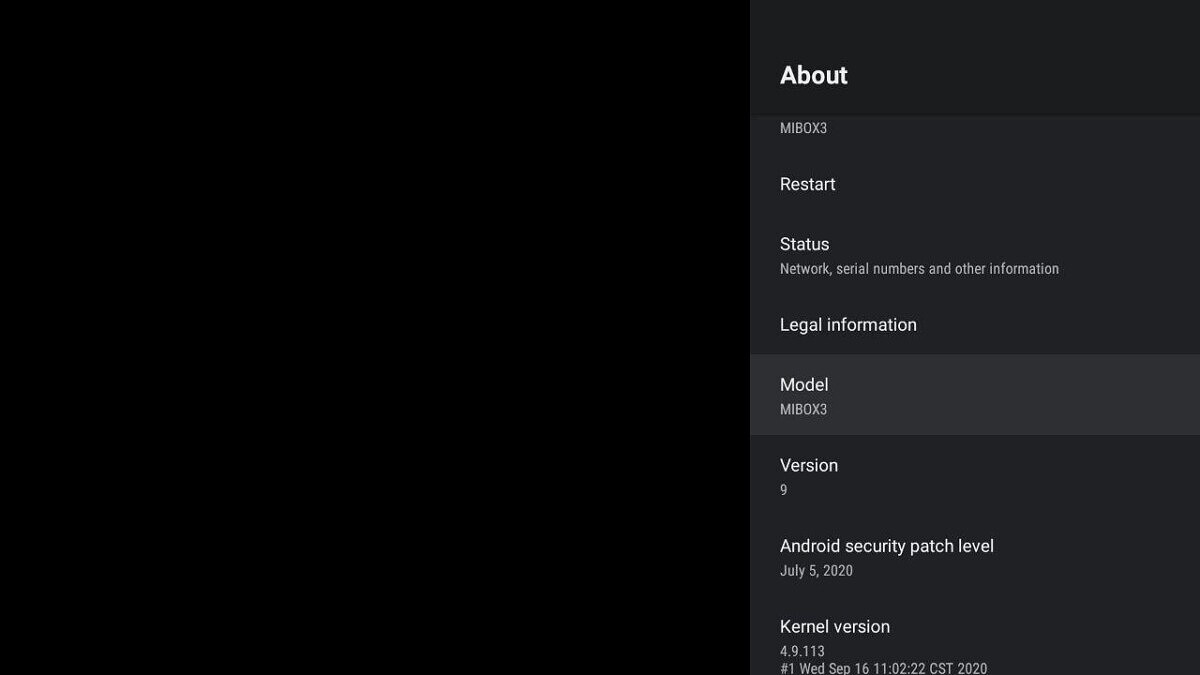Click the MIBOX3 value under Model

[x=803, y=409]
